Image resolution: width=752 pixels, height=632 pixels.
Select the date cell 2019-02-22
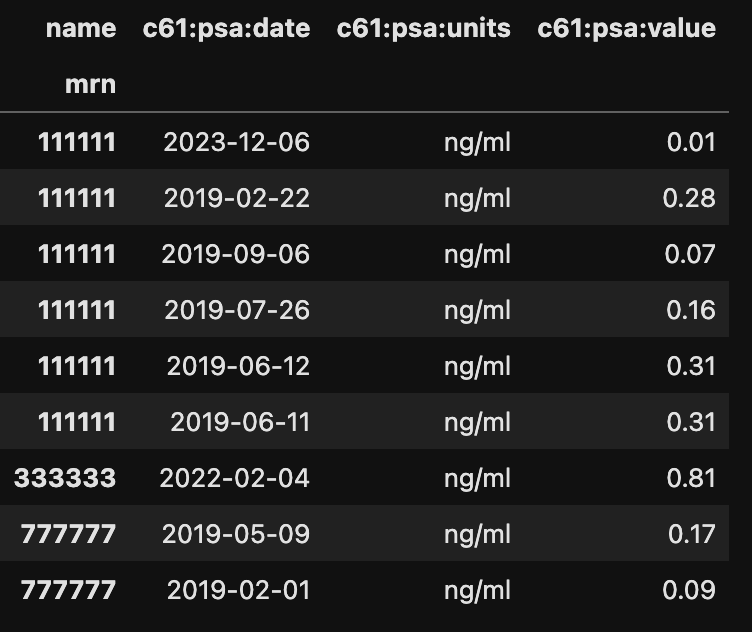click(237, 198)
